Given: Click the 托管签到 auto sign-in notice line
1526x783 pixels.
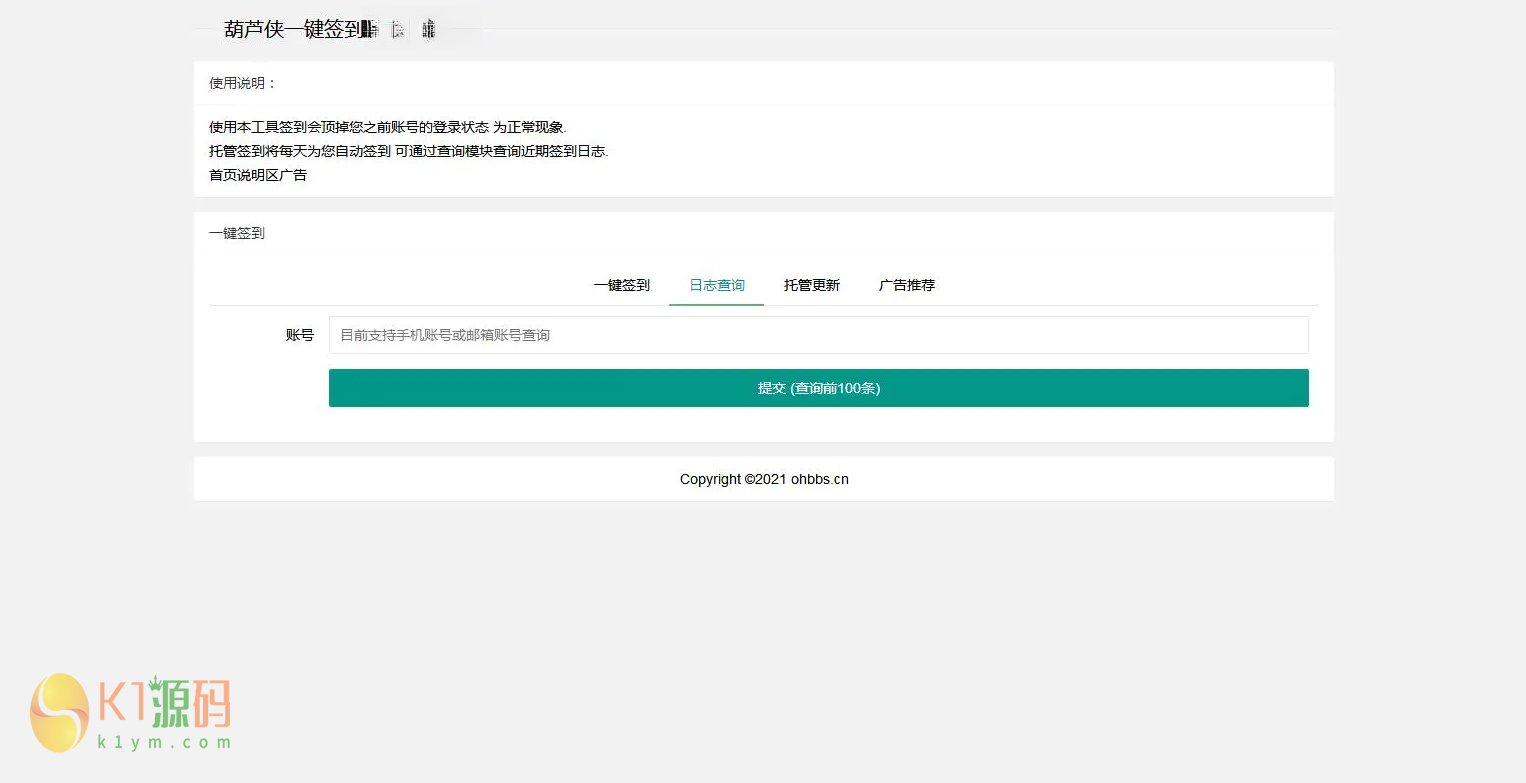Looking at the screenshot, I should click(x=408, y=151).
